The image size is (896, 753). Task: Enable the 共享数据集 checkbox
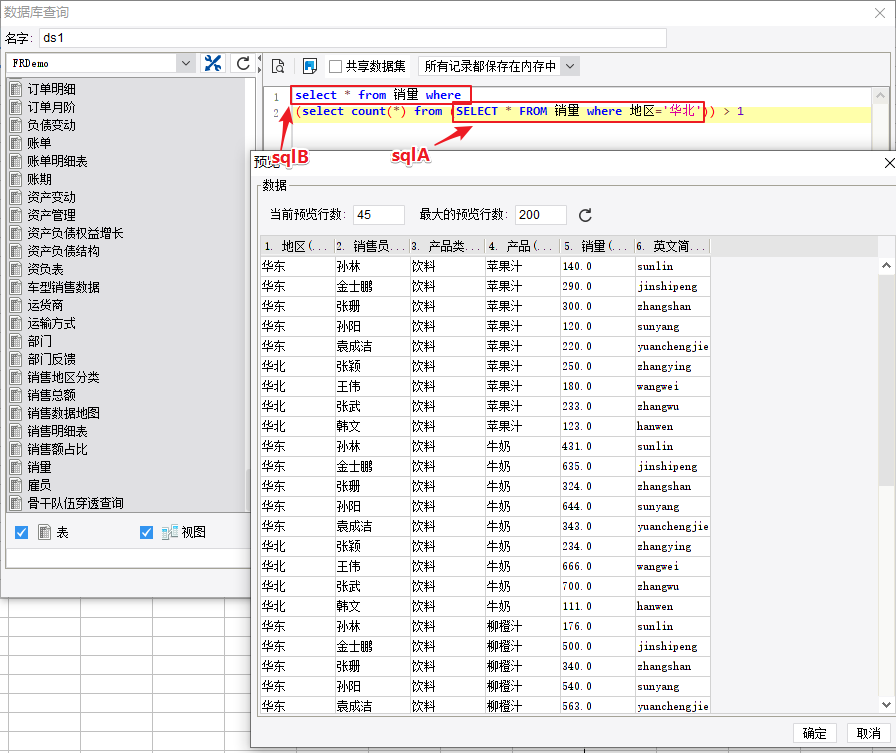click(336, 66)
